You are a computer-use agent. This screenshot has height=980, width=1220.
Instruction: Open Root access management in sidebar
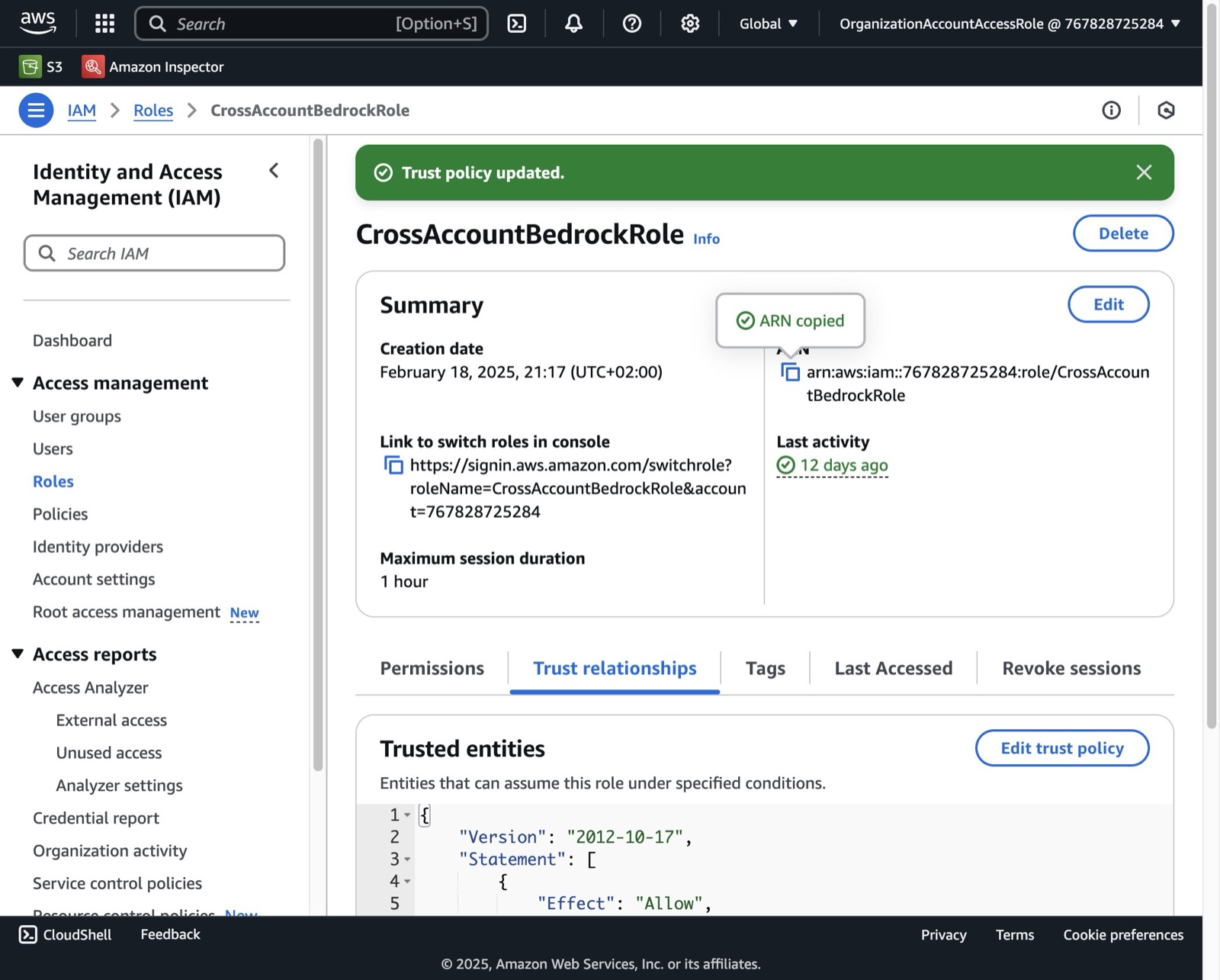pos(127,612)
